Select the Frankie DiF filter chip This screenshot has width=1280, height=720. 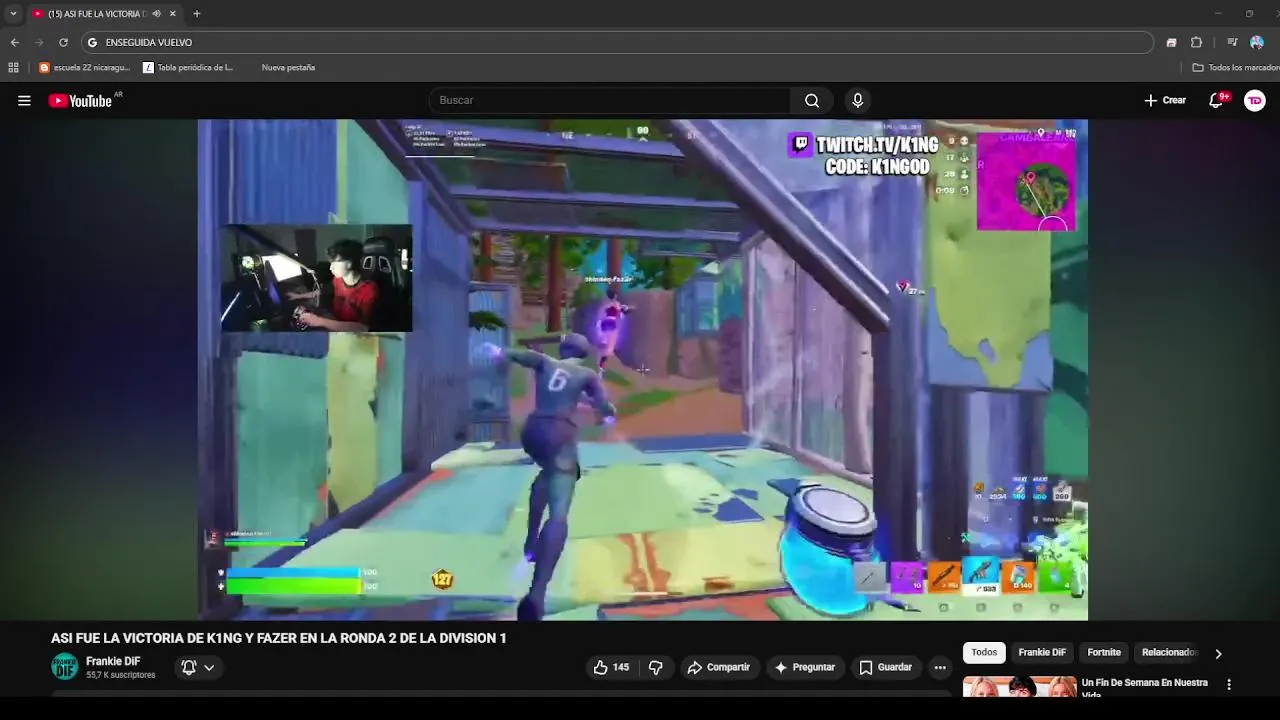click(1042, 652)
